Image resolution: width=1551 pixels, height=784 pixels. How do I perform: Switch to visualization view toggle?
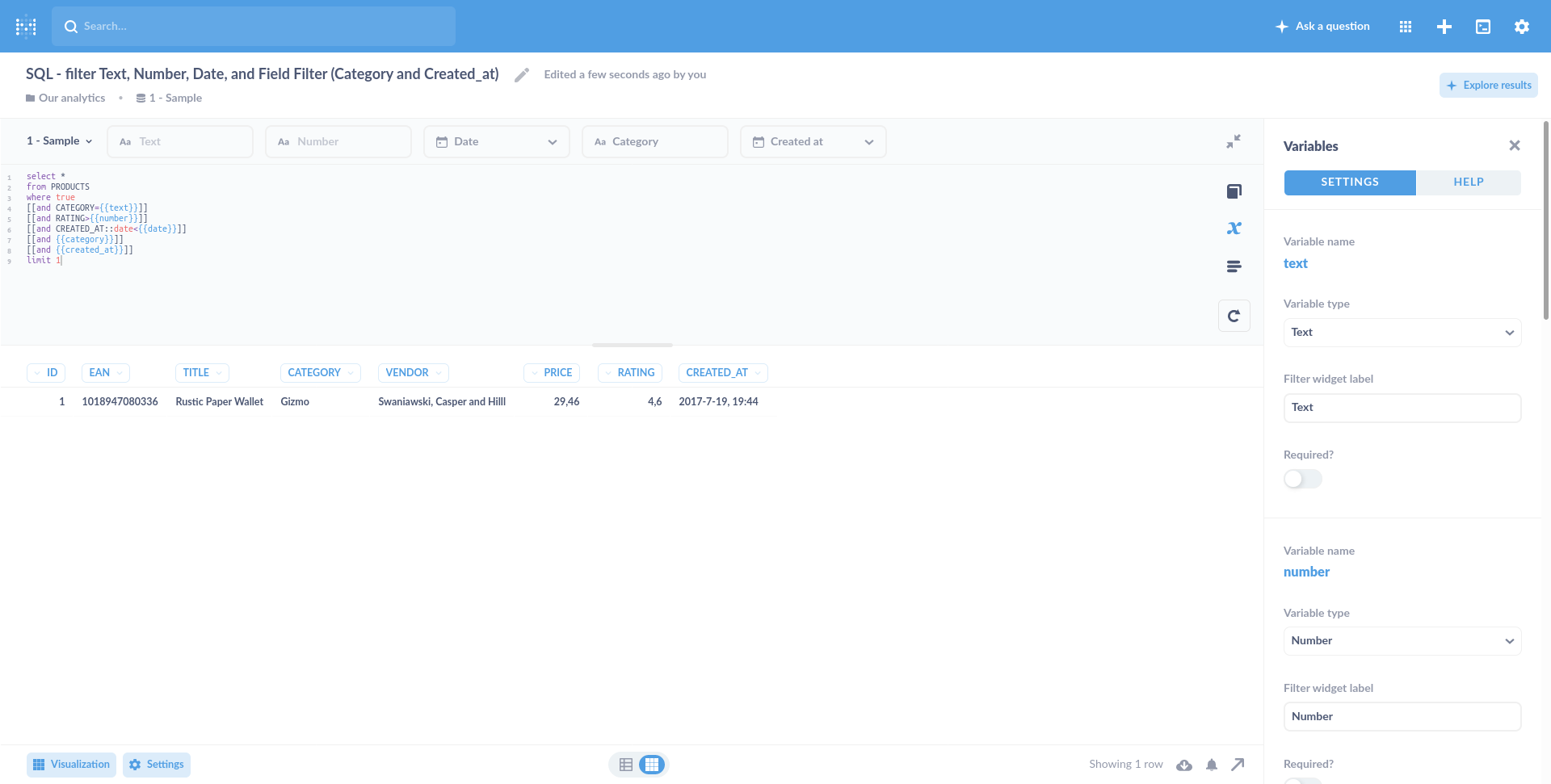click(x=652, y=765)
